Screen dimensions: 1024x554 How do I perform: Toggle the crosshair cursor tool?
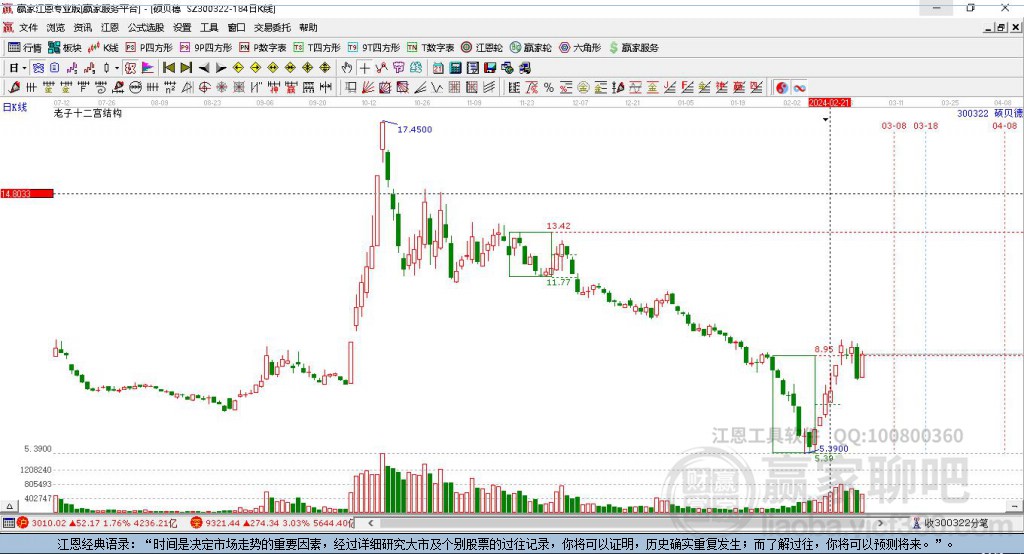point(364,68)
